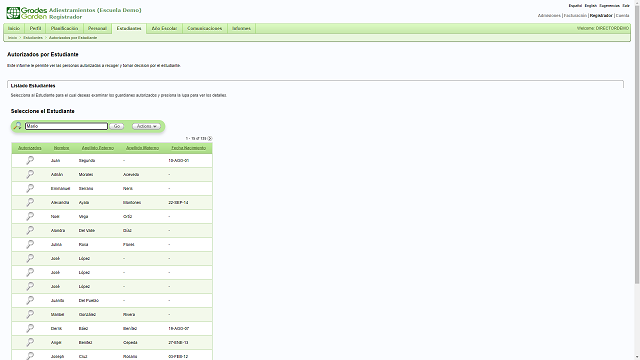Open the Admisiones module link
The image size is (640, 360).
pyautogui.click(x=549, y=16)
